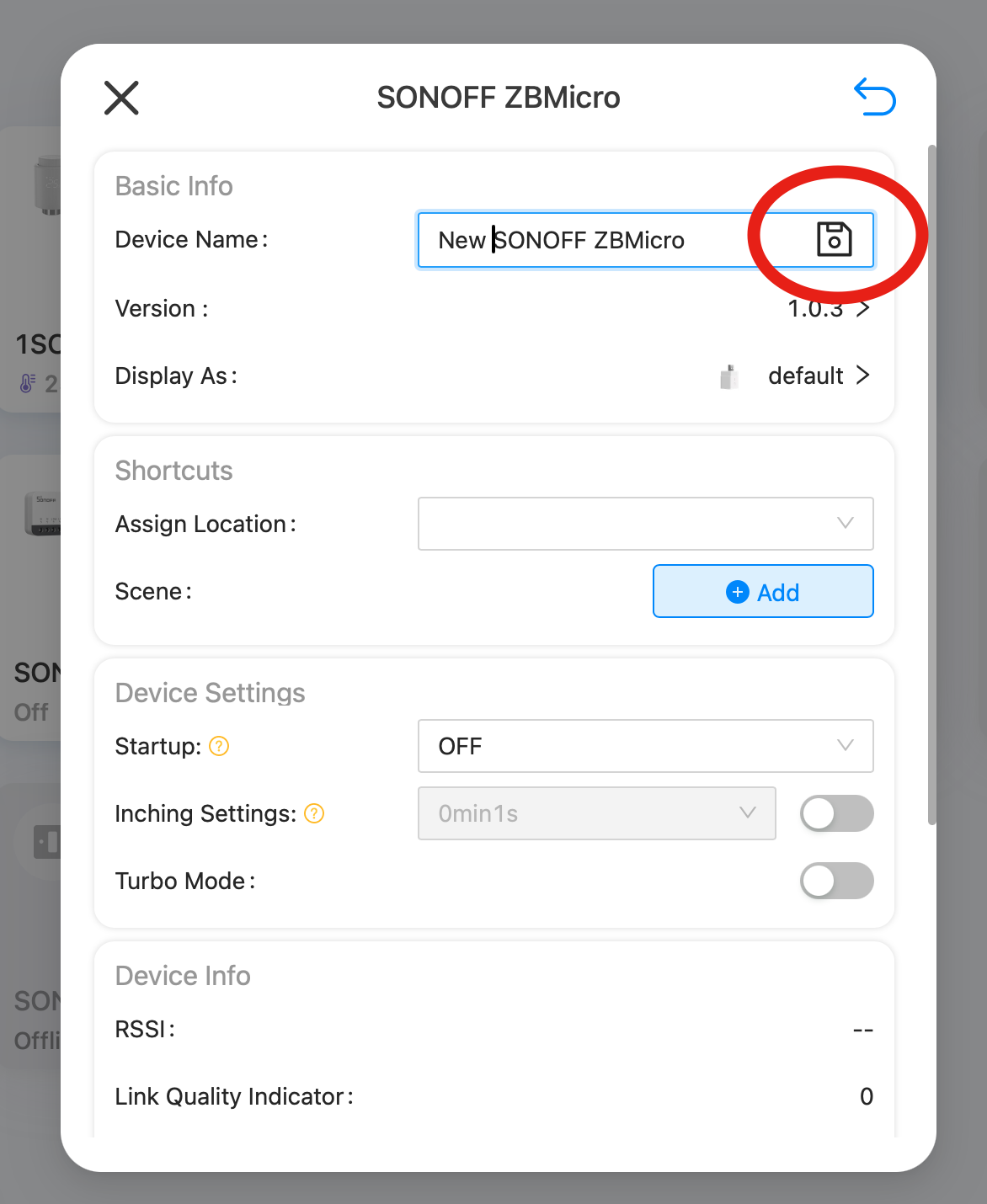Click the Startup help question mark icon
Image resolution: width=987 pixels, height=1204 pixels.
[219, 746]
